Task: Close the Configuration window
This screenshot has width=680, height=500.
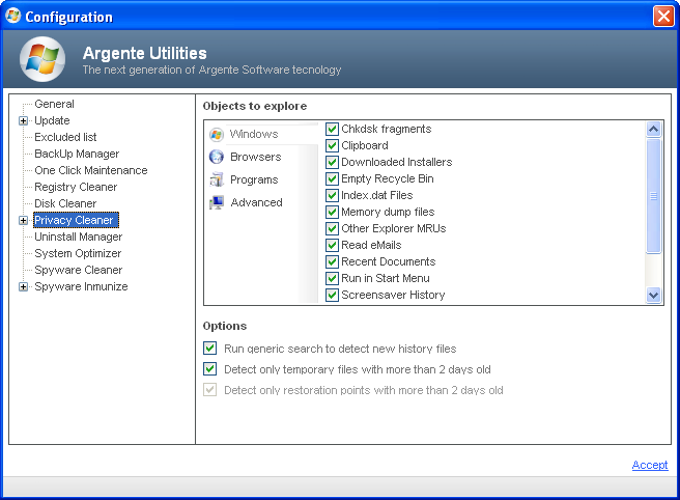Action: click(x=664, y=16)
